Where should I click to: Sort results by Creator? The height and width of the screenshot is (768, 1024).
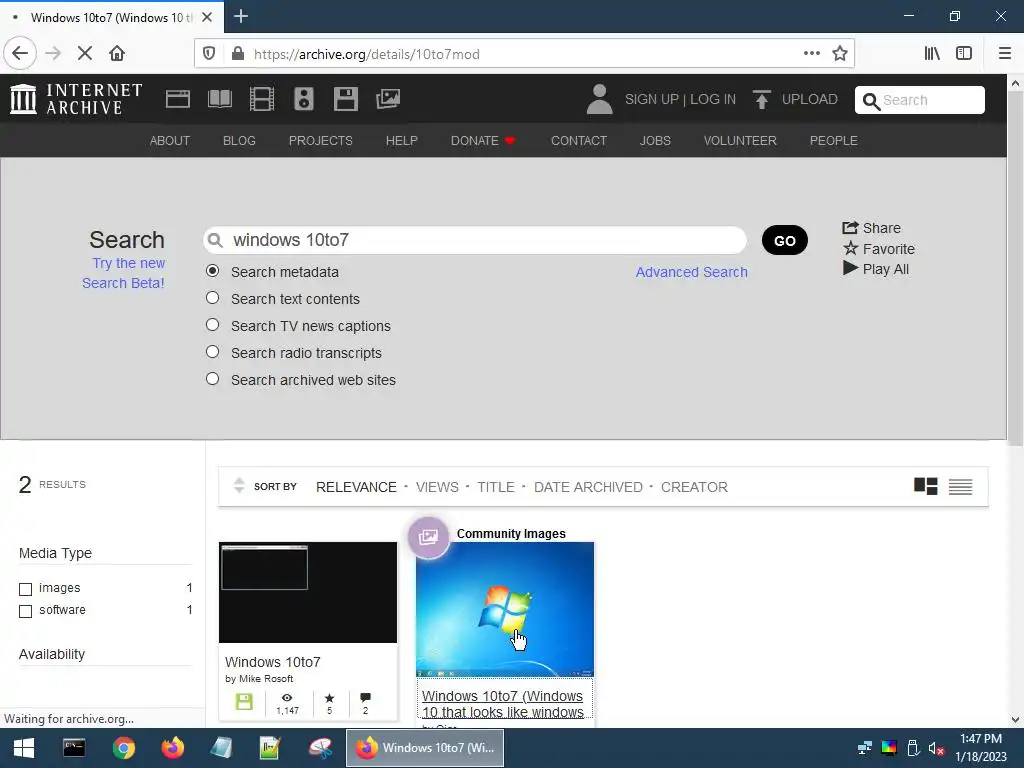click(x=694, y=487)
